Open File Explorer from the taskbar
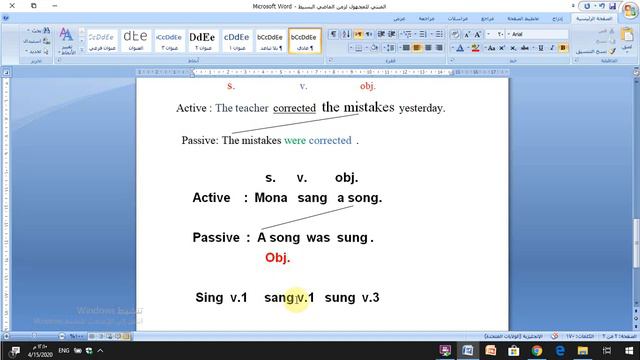 (582, 351)
